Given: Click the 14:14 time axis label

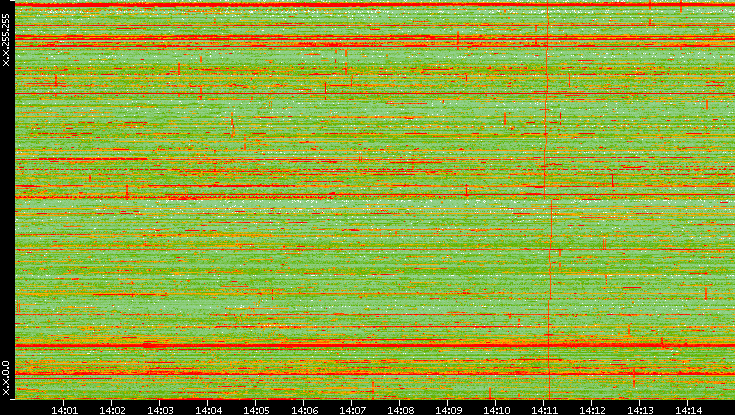Looking at the screenshot, I should 688,410.
